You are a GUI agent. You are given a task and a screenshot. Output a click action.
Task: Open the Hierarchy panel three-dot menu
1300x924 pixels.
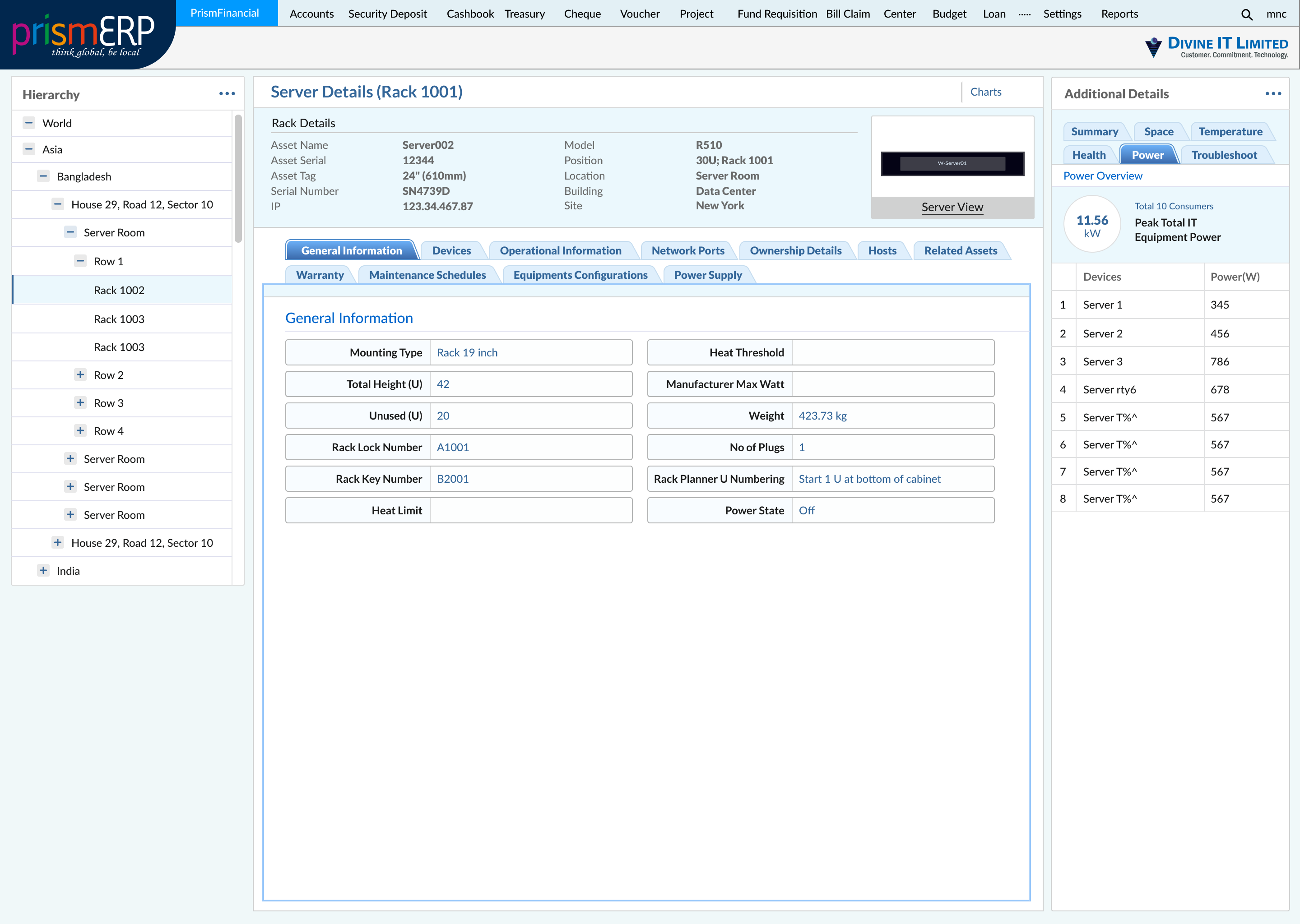[x=227, y=94]
